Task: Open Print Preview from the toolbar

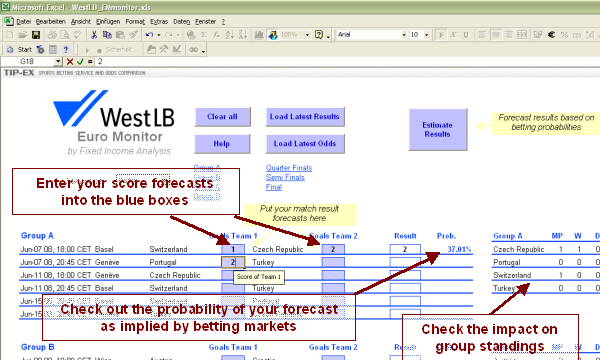Action: pos(65,35)
